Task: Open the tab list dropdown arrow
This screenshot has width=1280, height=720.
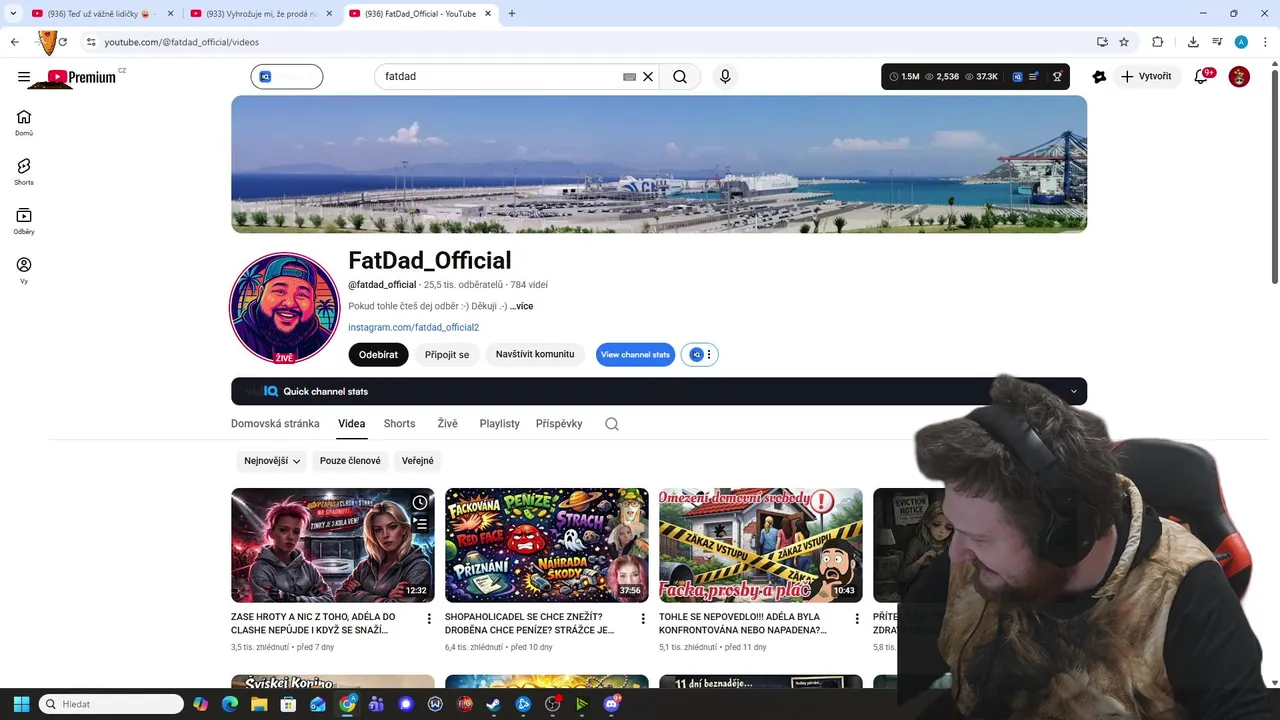Action: click(14, 14)
